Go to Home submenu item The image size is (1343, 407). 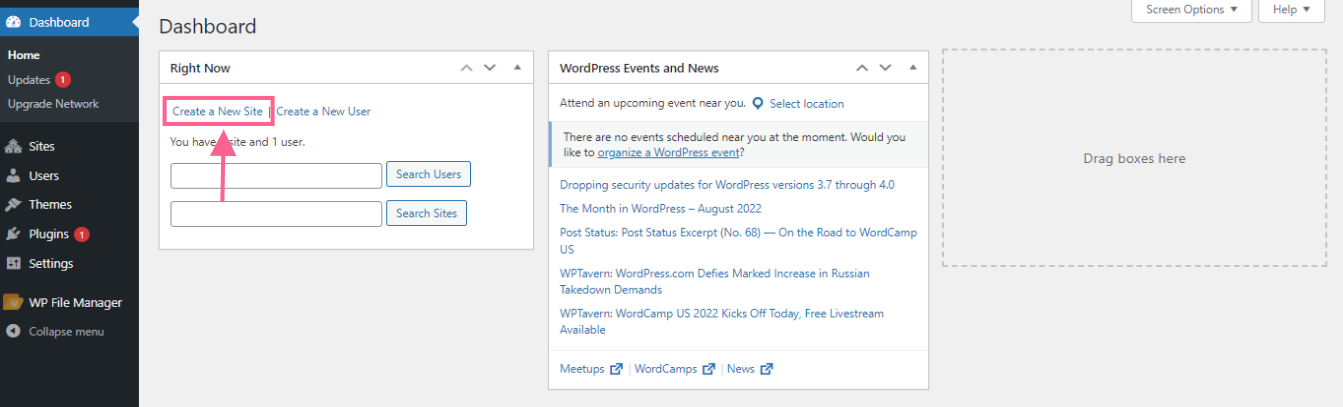coord(24,55)
